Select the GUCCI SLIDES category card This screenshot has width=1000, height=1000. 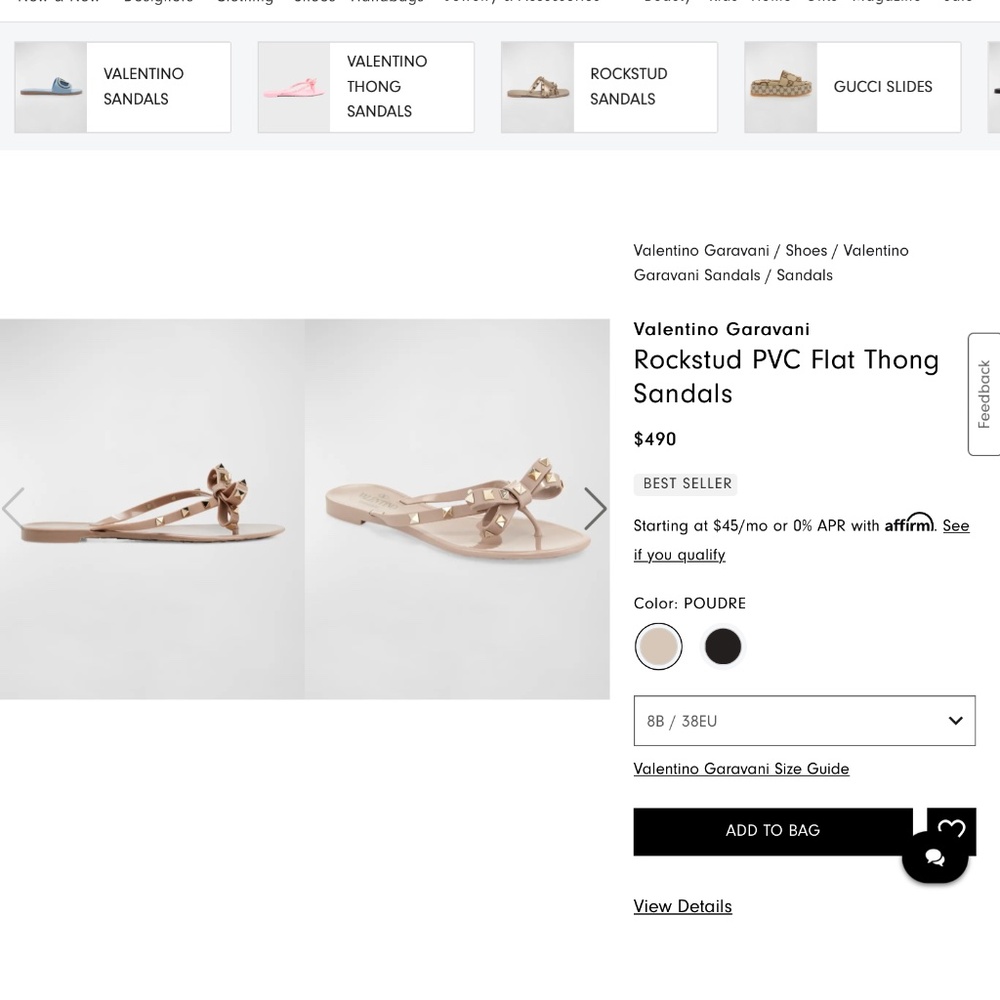(852, 87)
